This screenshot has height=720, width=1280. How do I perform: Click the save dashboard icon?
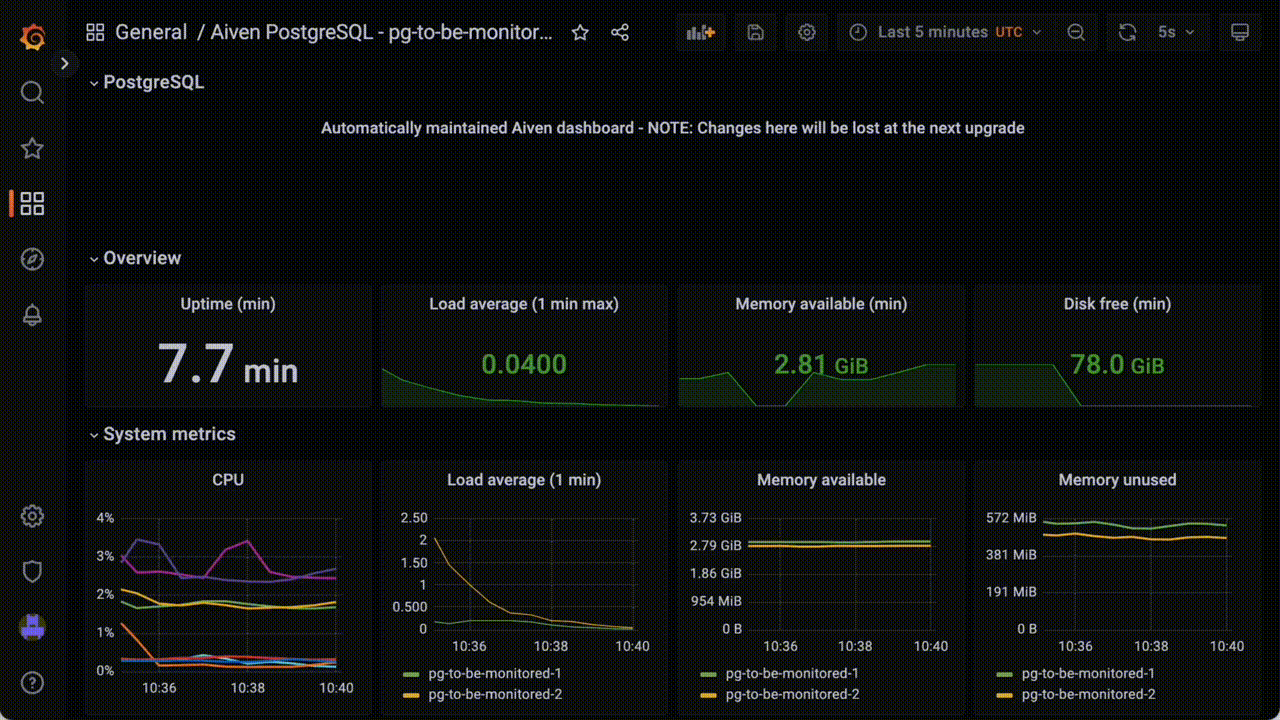[755, 32]
